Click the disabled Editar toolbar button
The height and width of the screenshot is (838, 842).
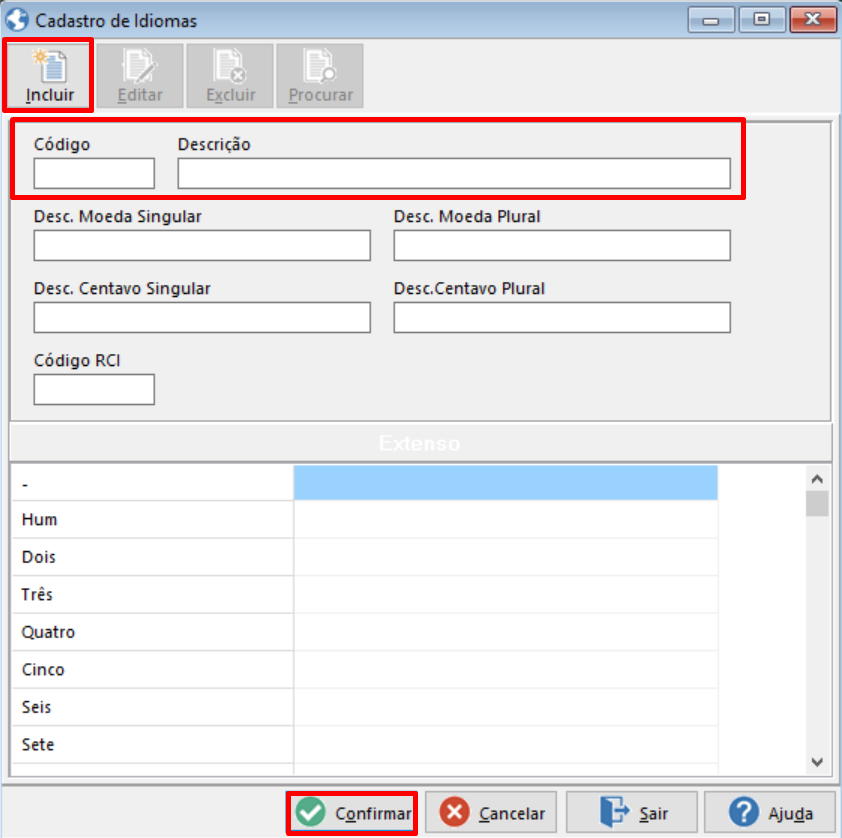coord(140,76)
